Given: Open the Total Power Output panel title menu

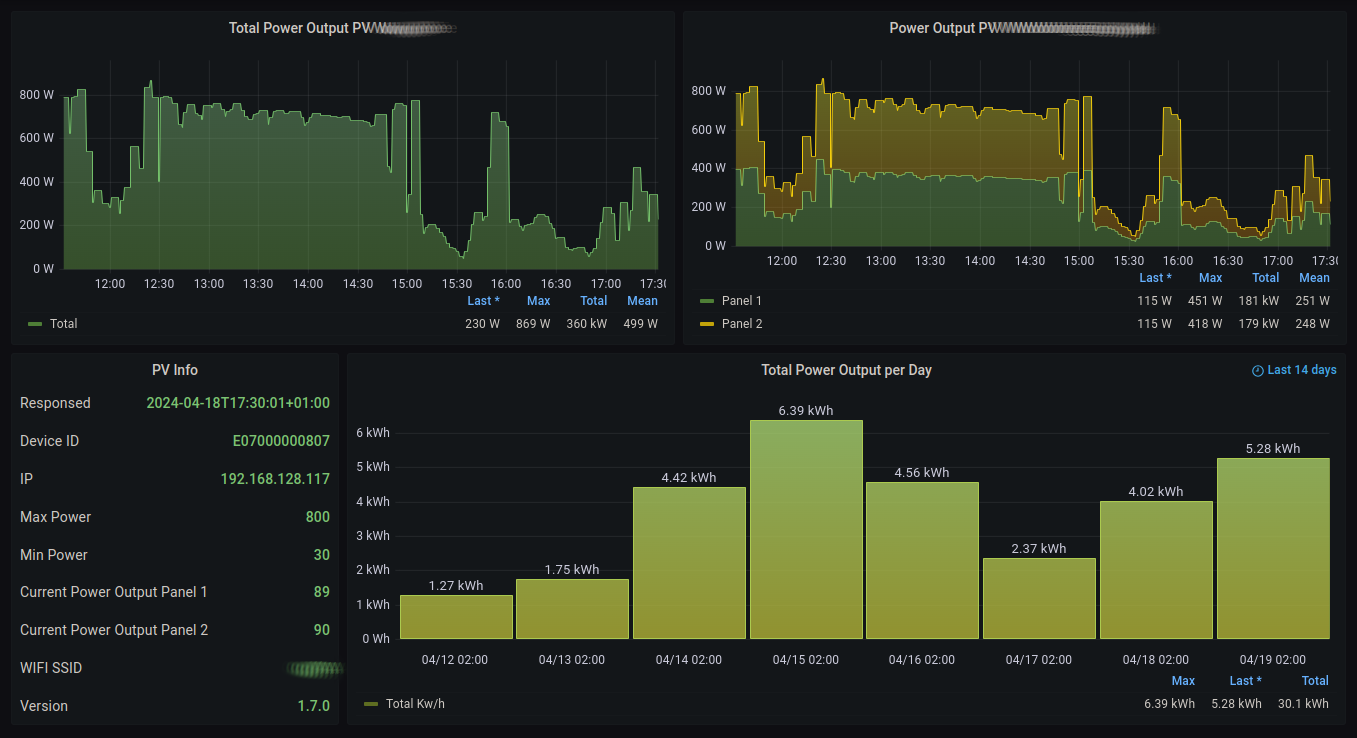Looking at the screenshot, I should 342,28.
